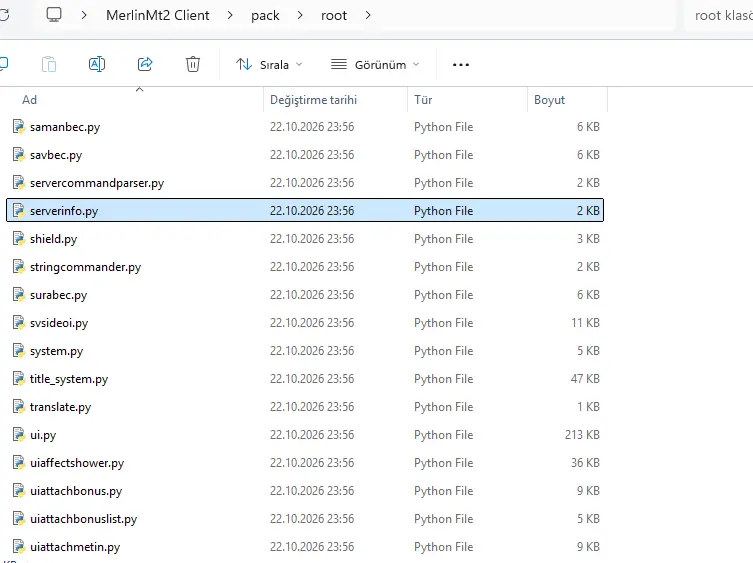Select the surabec.py file
The image size is (753, 563).
point(305,294)
